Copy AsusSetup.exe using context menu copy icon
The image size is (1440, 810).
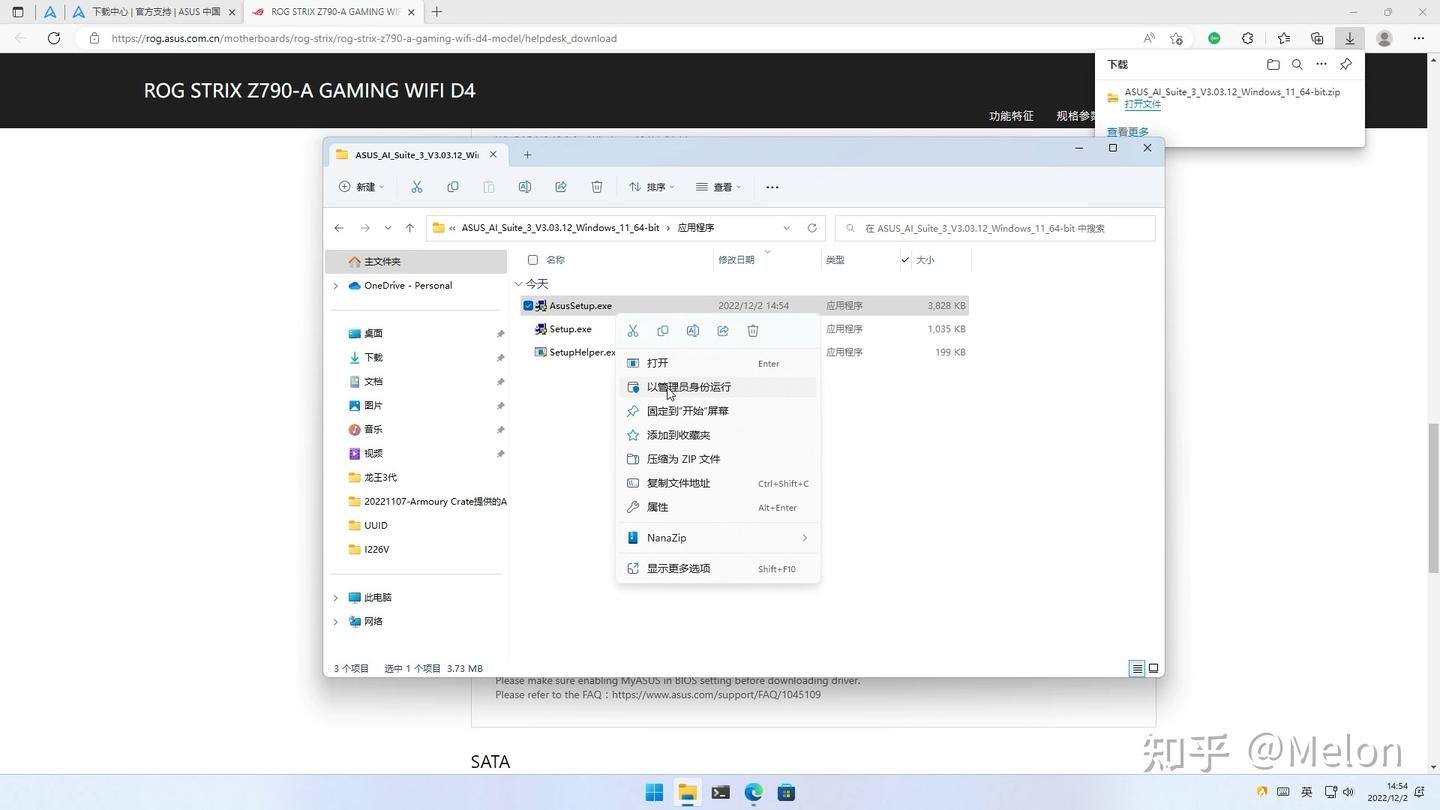pos(662,330)
